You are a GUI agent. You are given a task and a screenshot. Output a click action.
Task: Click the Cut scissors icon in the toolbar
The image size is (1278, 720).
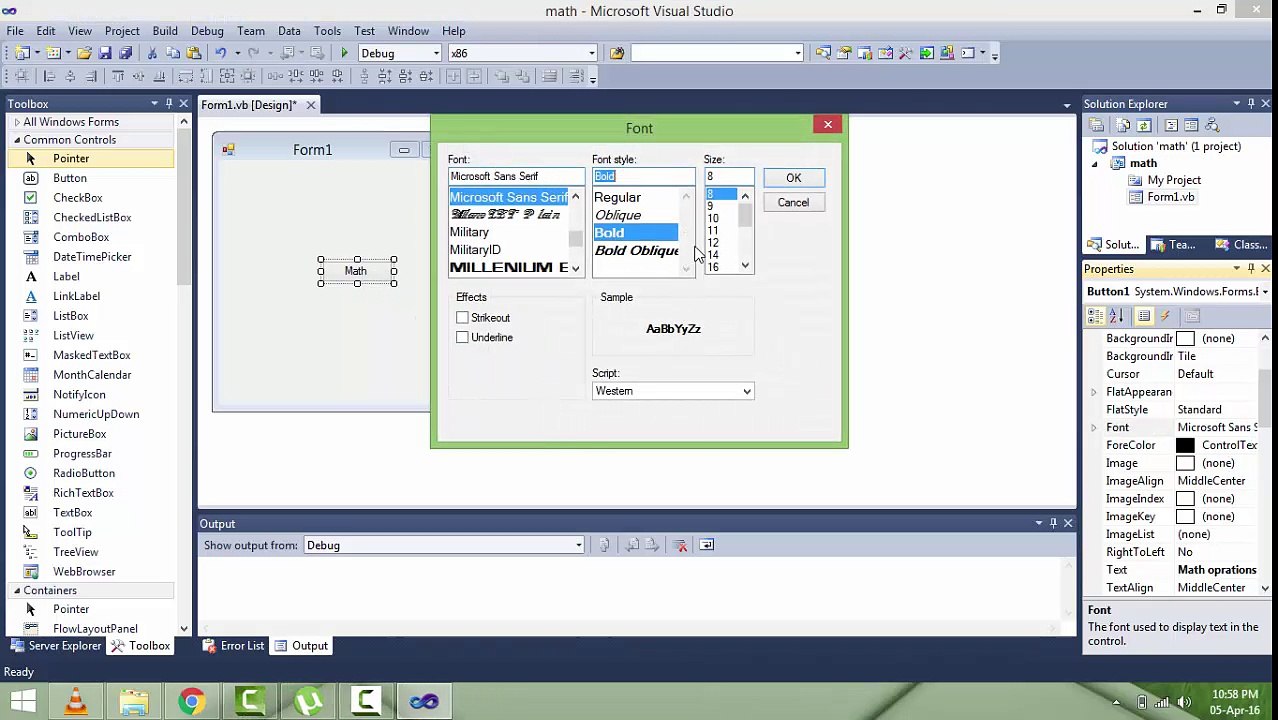click(152, 53)
